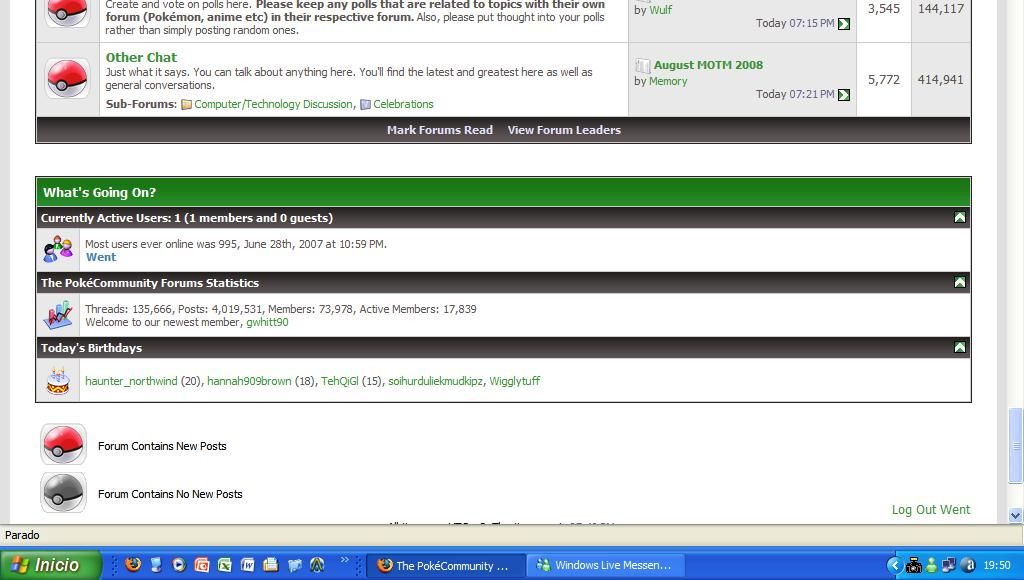Click the Messenger buddy tray icon
Image resolution: width=1024 pixels, height=580 pixels.
tap(931, 565)
